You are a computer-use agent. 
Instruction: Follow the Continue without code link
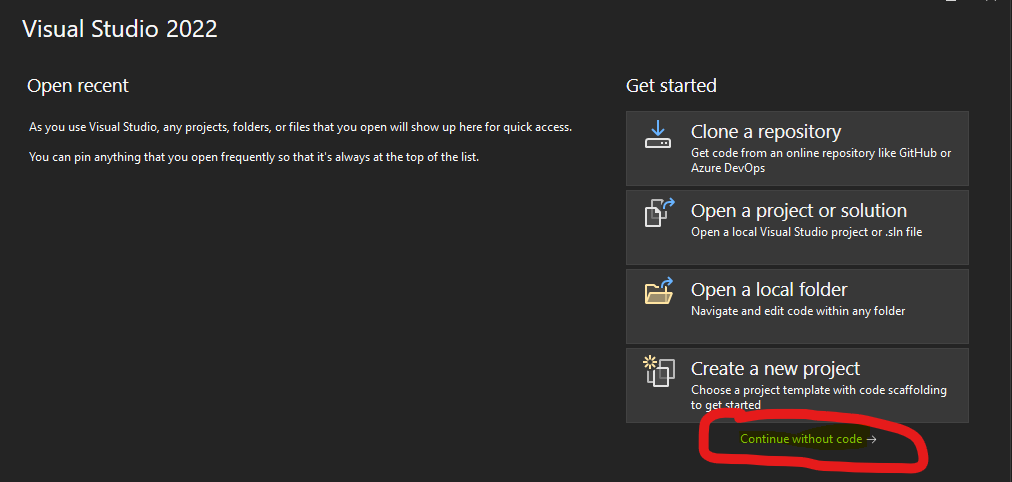click(808, 439)
